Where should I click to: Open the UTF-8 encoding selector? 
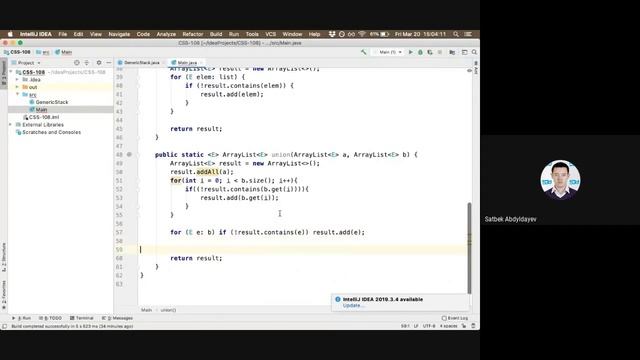tap(429, 326)
